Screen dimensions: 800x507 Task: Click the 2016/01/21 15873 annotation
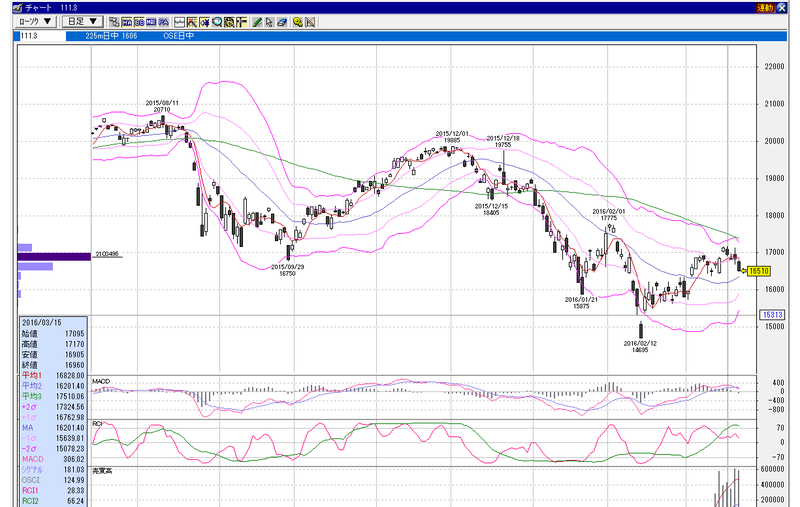click(x=581, y=303)
